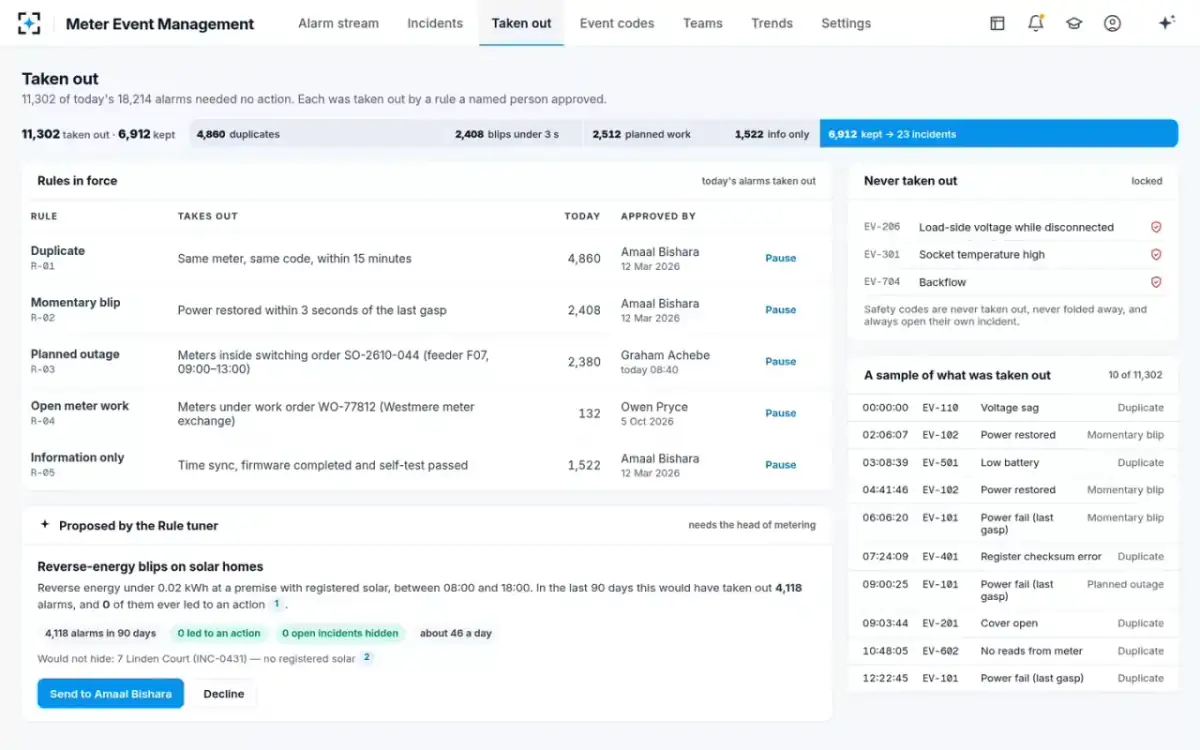Click the EV-301 event code

coord(882,254)
